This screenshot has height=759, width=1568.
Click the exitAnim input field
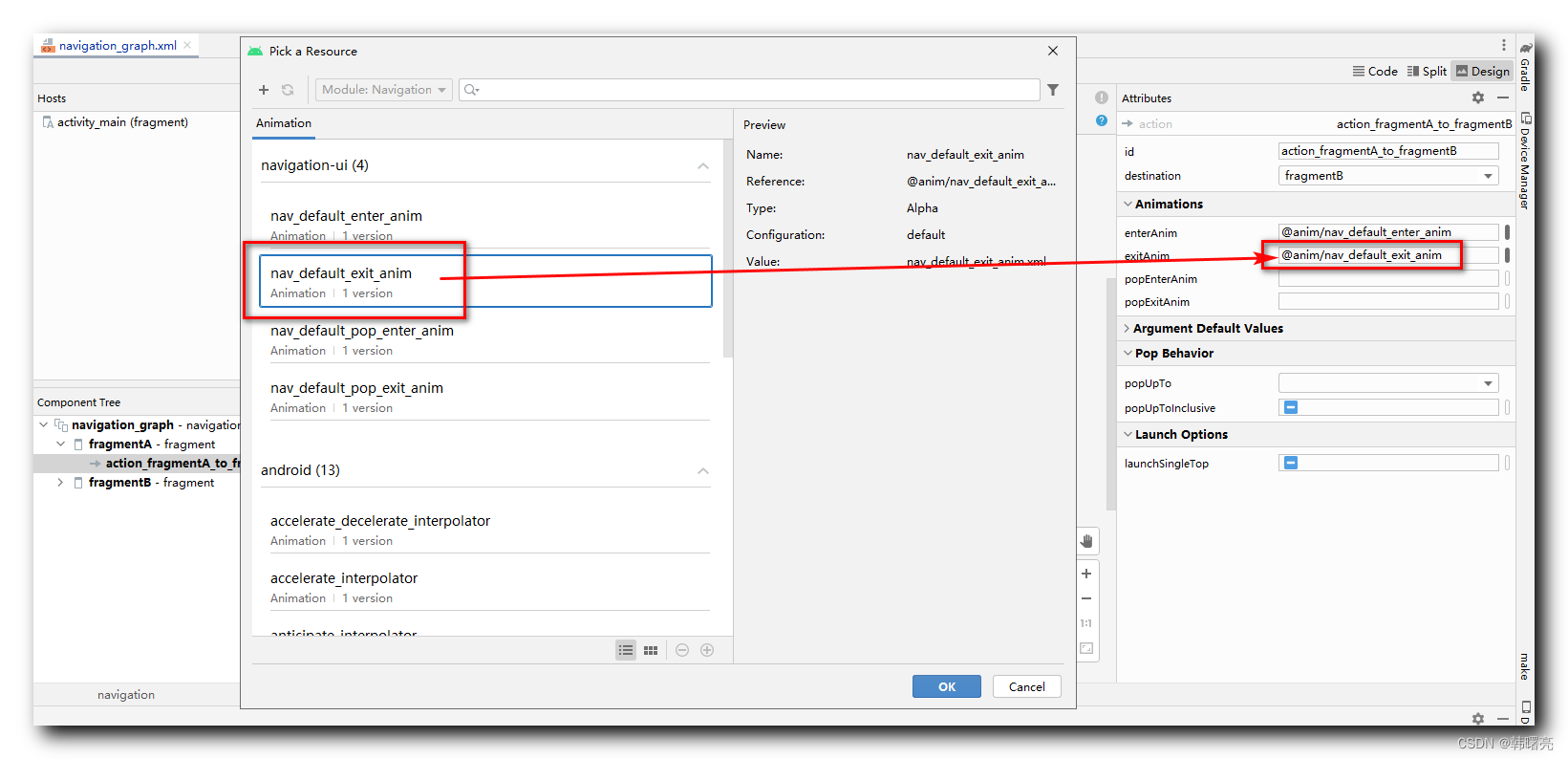click(1388, 255)
